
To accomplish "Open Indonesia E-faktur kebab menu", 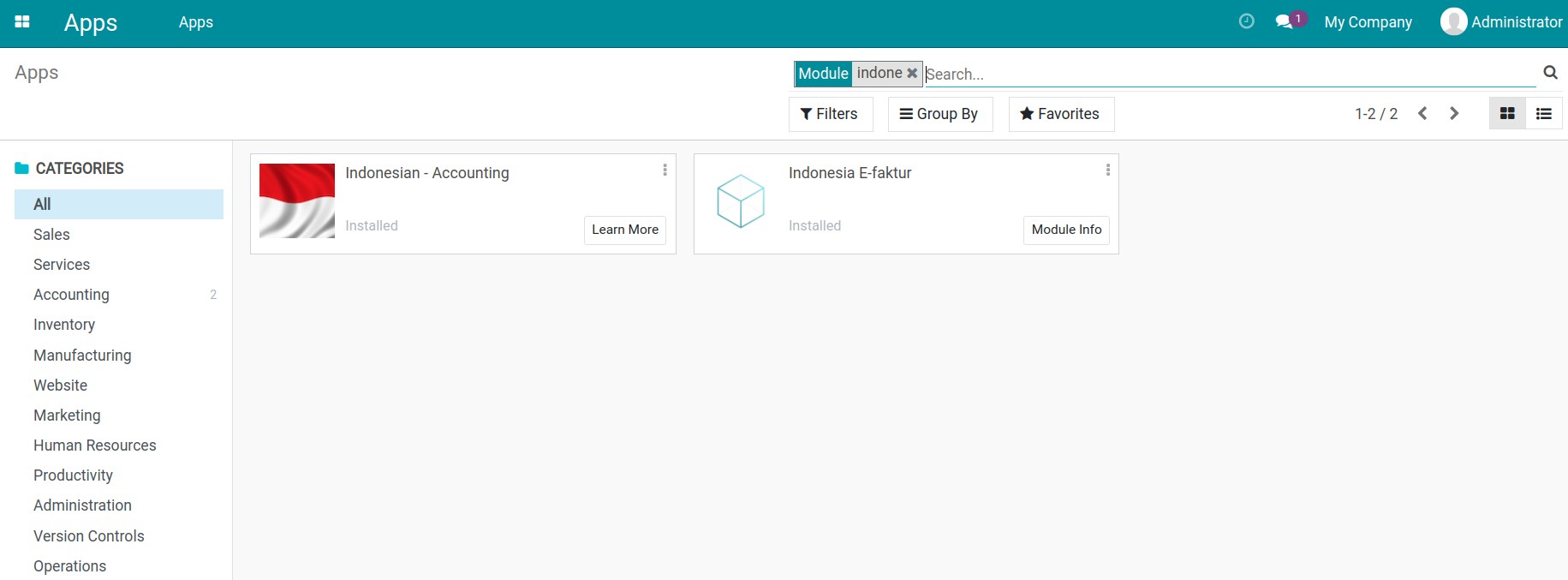I will coord(1107,170).
